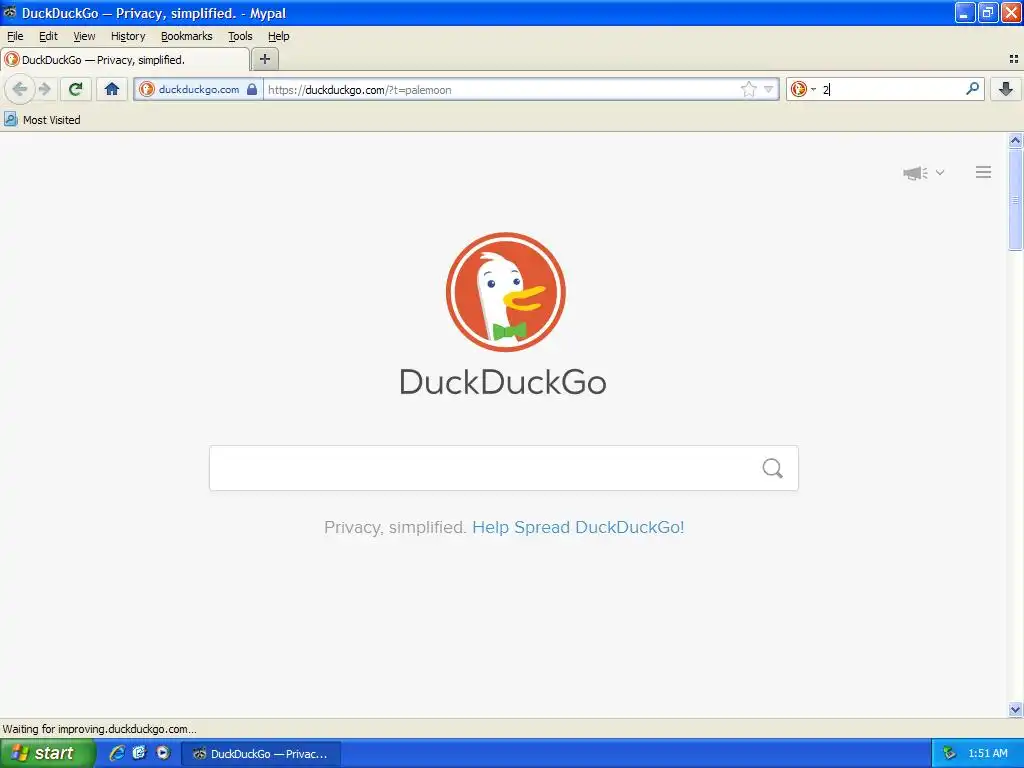Go back with the Back arrow button
Screen dimensions: 1024x768
20,89
